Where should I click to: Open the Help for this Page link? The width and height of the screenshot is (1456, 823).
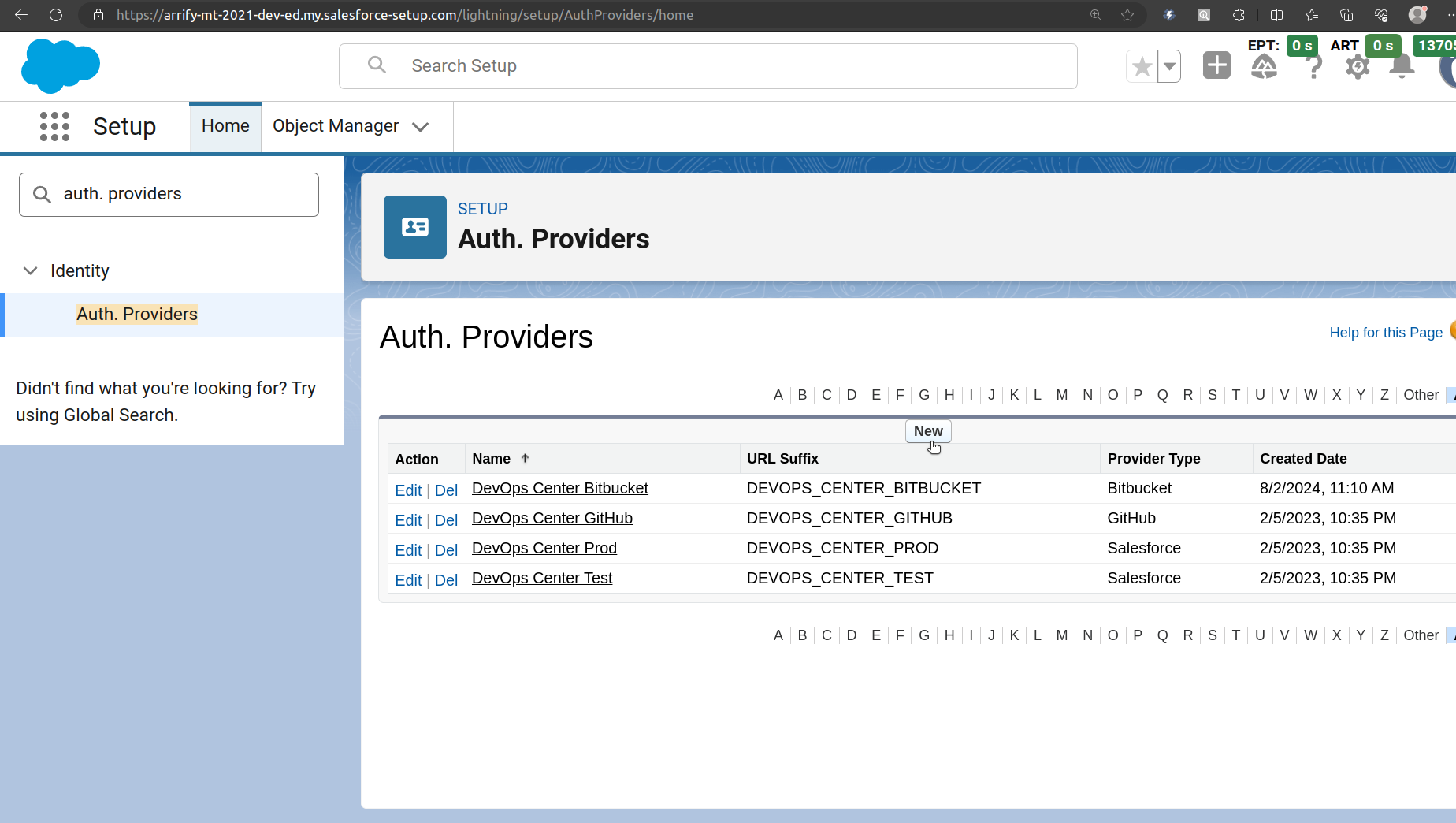pos(1385,332)
